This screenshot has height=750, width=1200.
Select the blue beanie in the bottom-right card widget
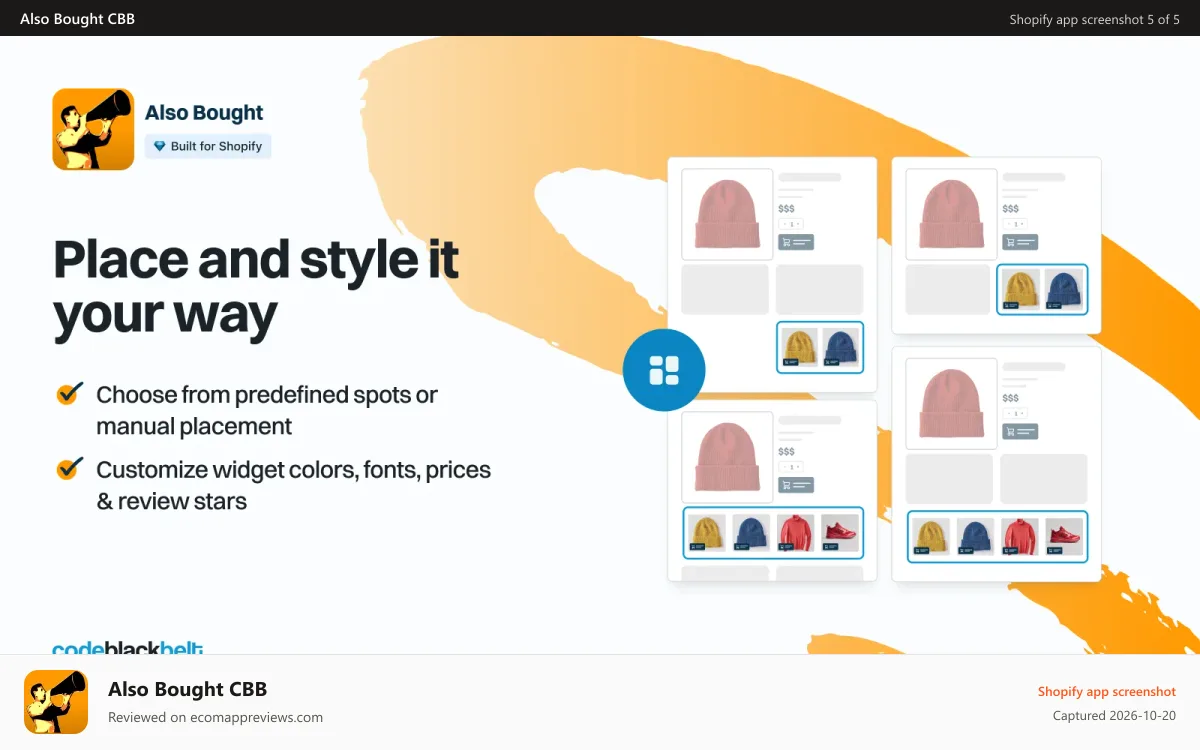975,537
